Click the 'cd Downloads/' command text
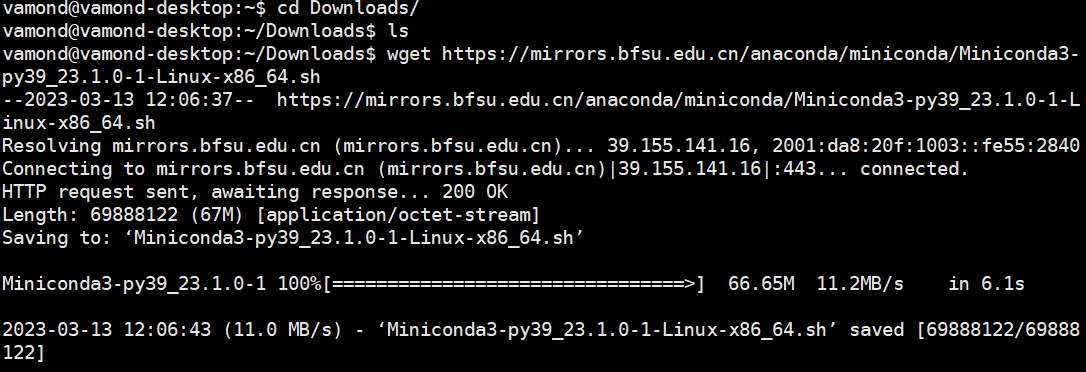This screenshot has width=1086, height=372. (x=348, y=8)
